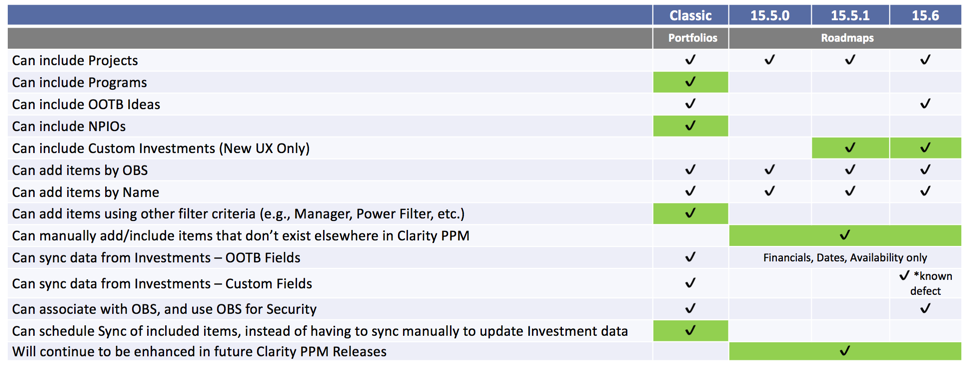Click 15.5.1 checkmark for Custom Investments row
The height and width of the screenshot is (369, 970).
point(850,147)
